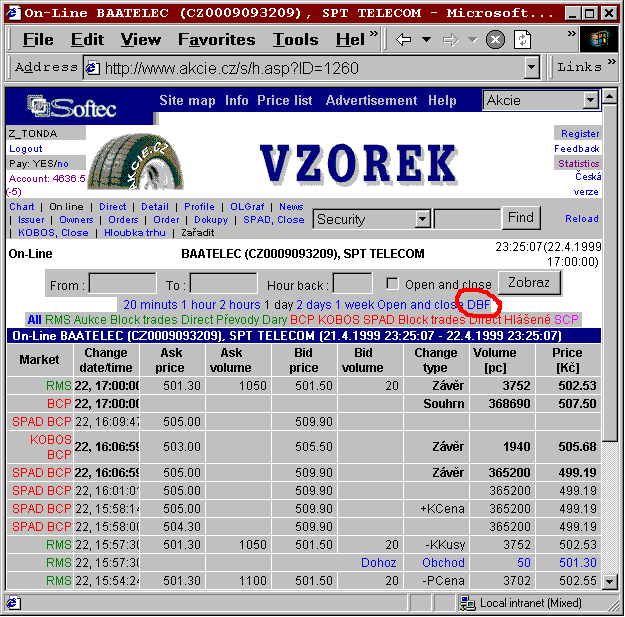625x617 pixels.
Task: Click the akcie.cz tire logo image
Action: tap(135, 161)
